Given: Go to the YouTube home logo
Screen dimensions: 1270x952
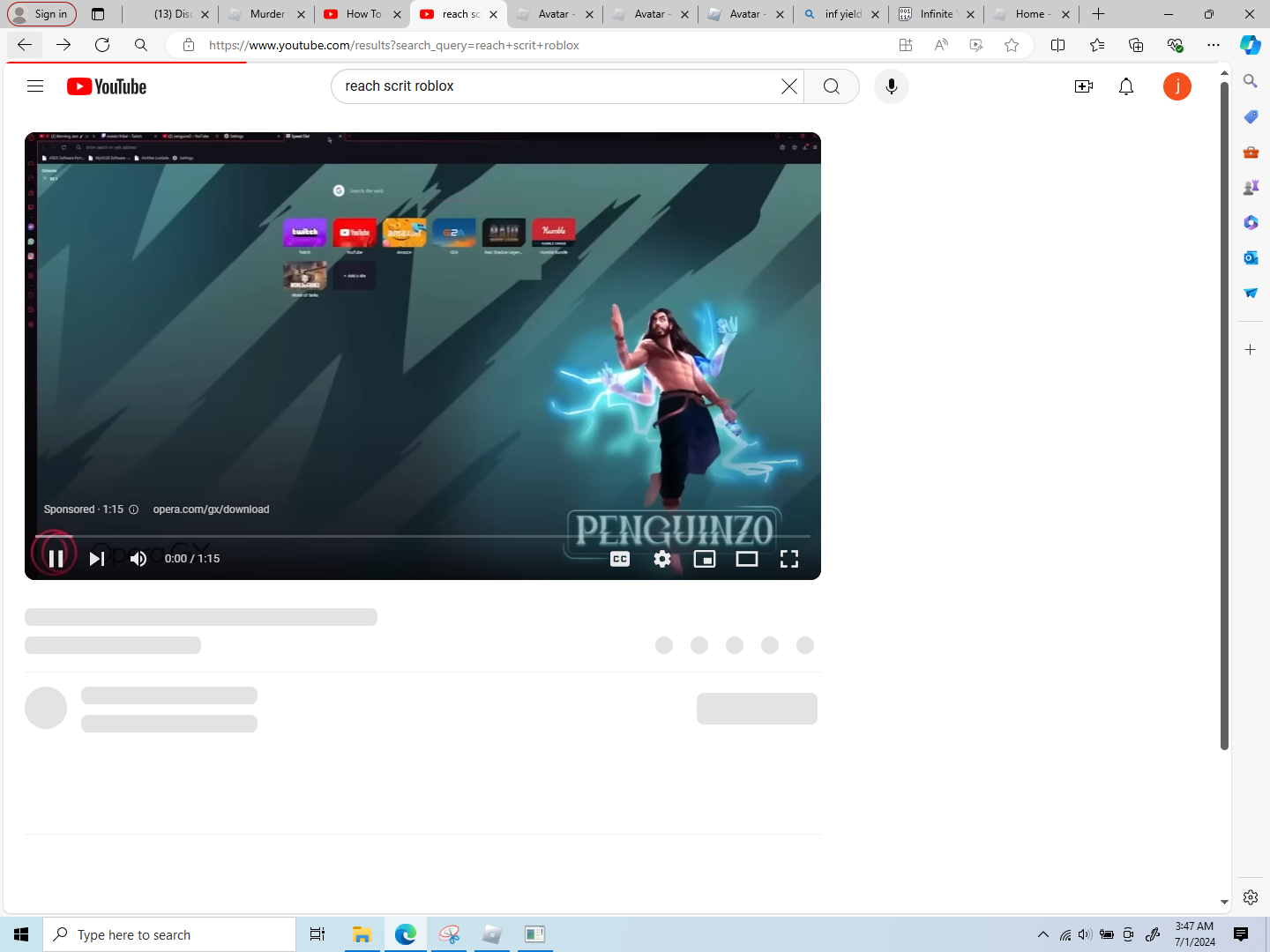Looking at the screenshot, I should pyautogui.click(x=107, y=86).
